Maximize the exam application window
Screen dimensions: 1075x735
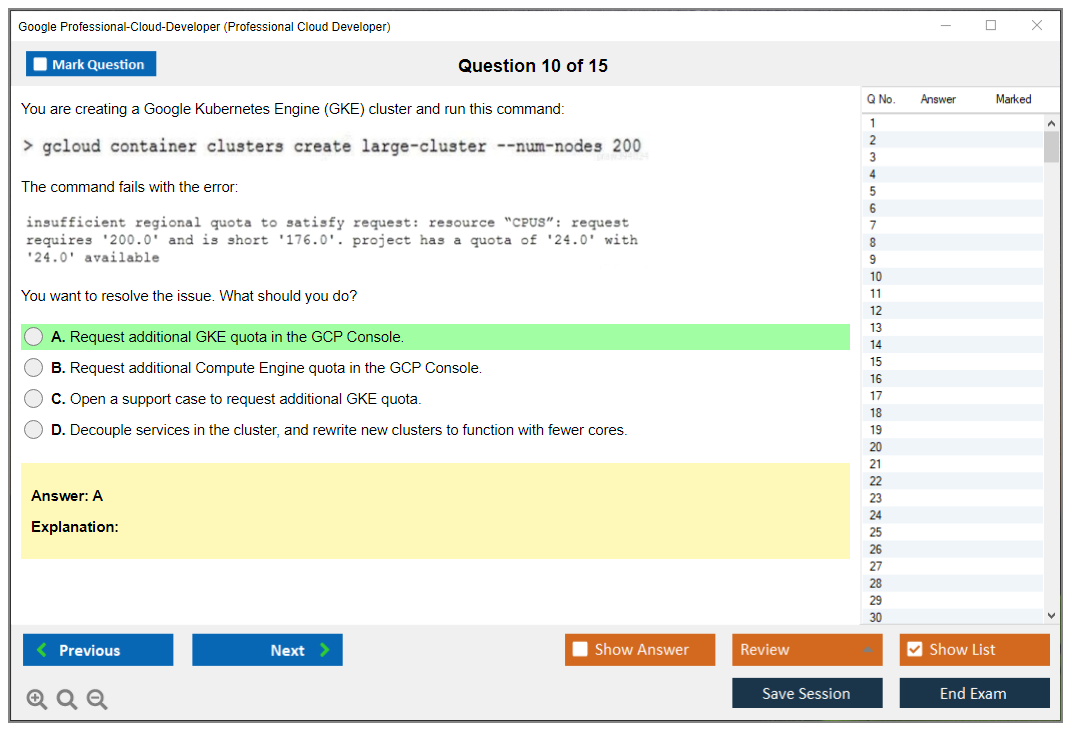click(991, 26)
